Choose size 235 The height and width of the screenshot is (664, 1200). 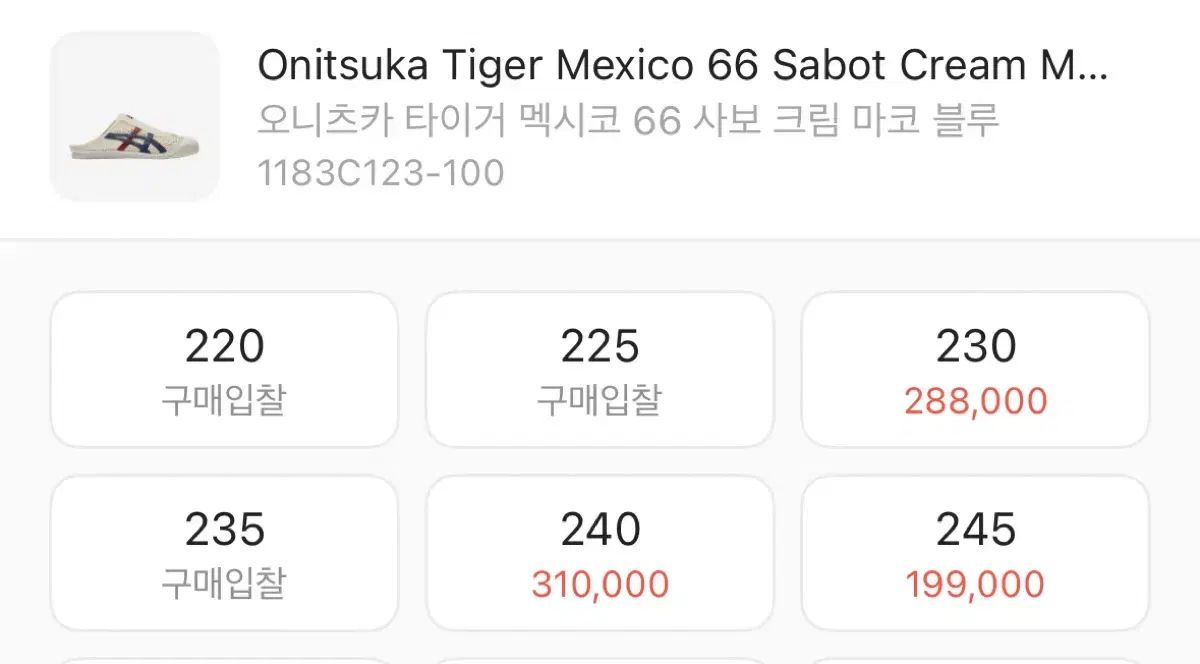[224, 553]
